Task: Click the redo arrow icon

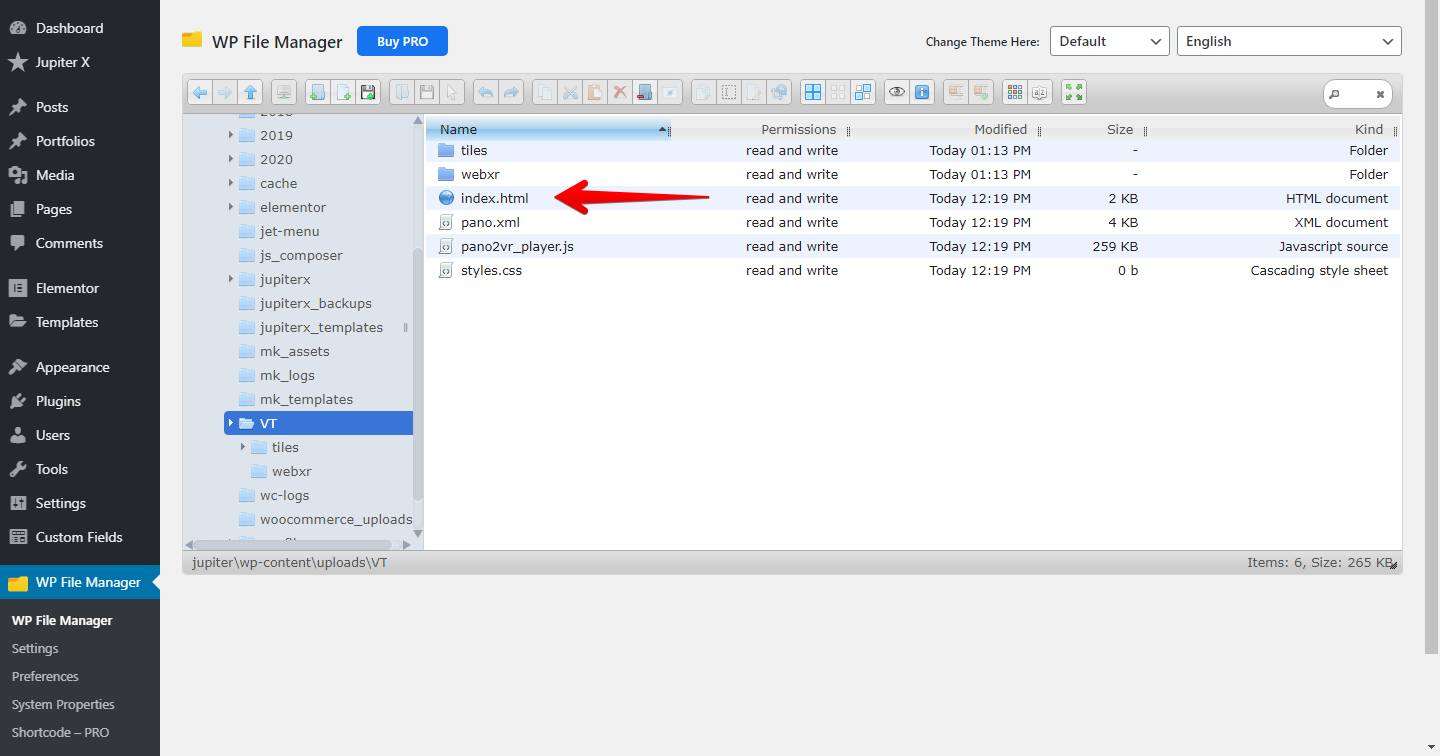Action: pos(511,92)
